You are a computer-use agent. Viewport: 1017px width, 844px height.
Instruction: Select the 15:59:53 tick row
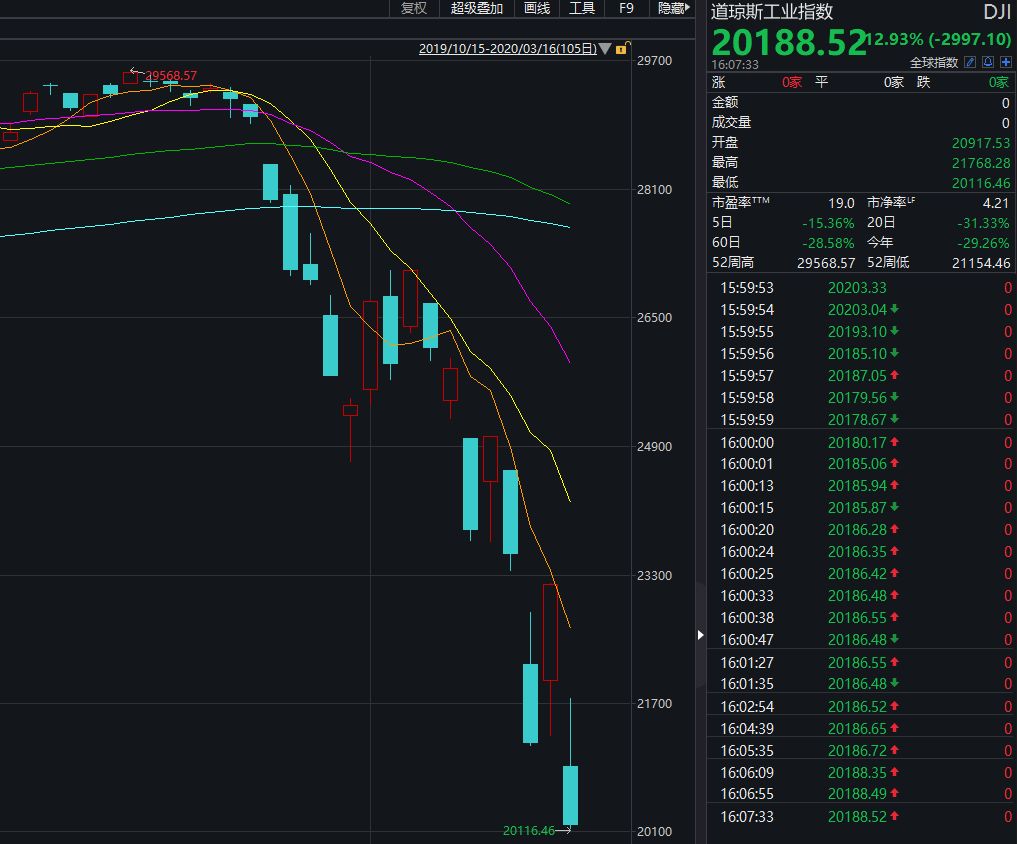click(861, 287)
